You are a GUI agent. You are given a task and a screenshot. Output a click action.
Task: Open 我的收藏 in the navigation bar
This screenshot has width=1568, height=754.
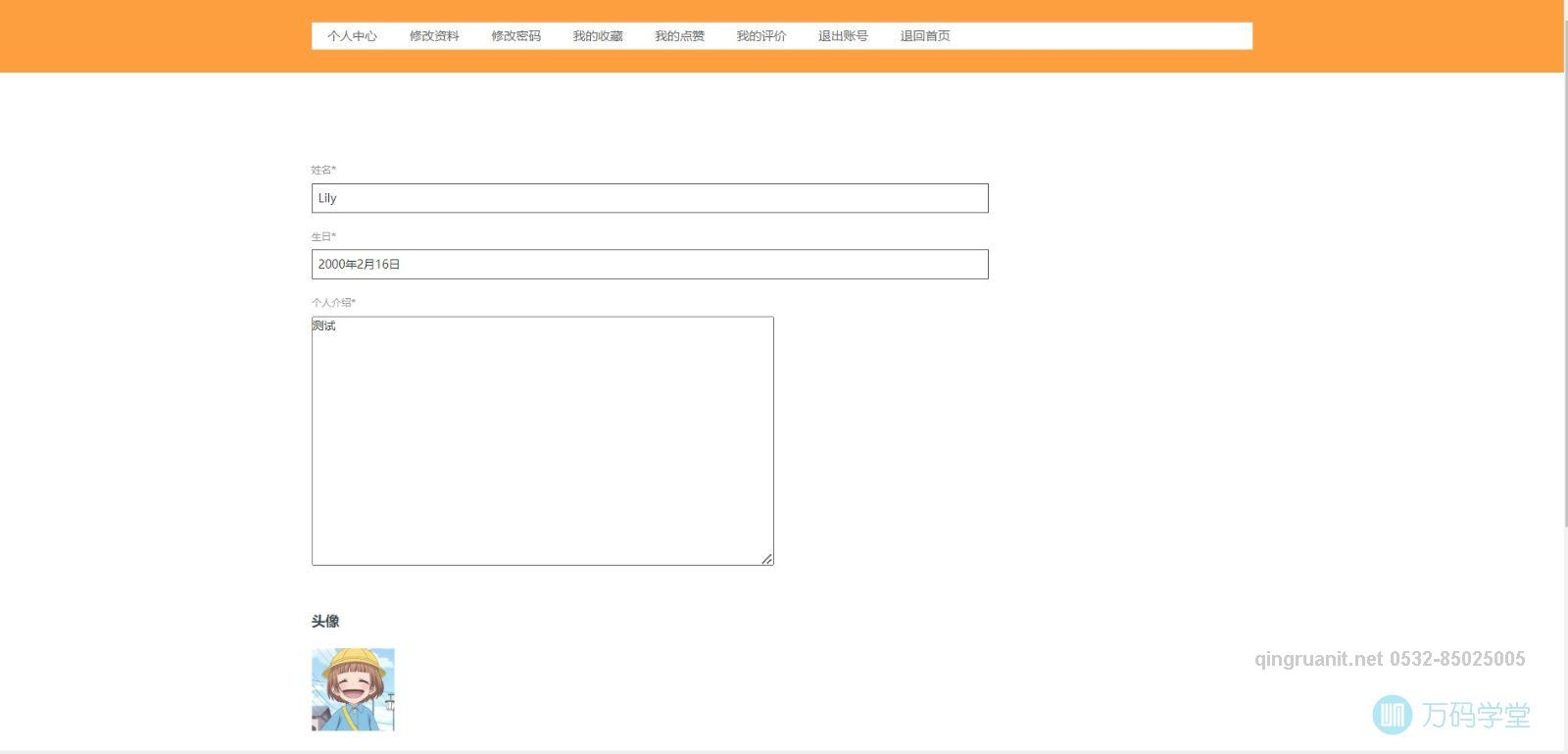(598, 36)
